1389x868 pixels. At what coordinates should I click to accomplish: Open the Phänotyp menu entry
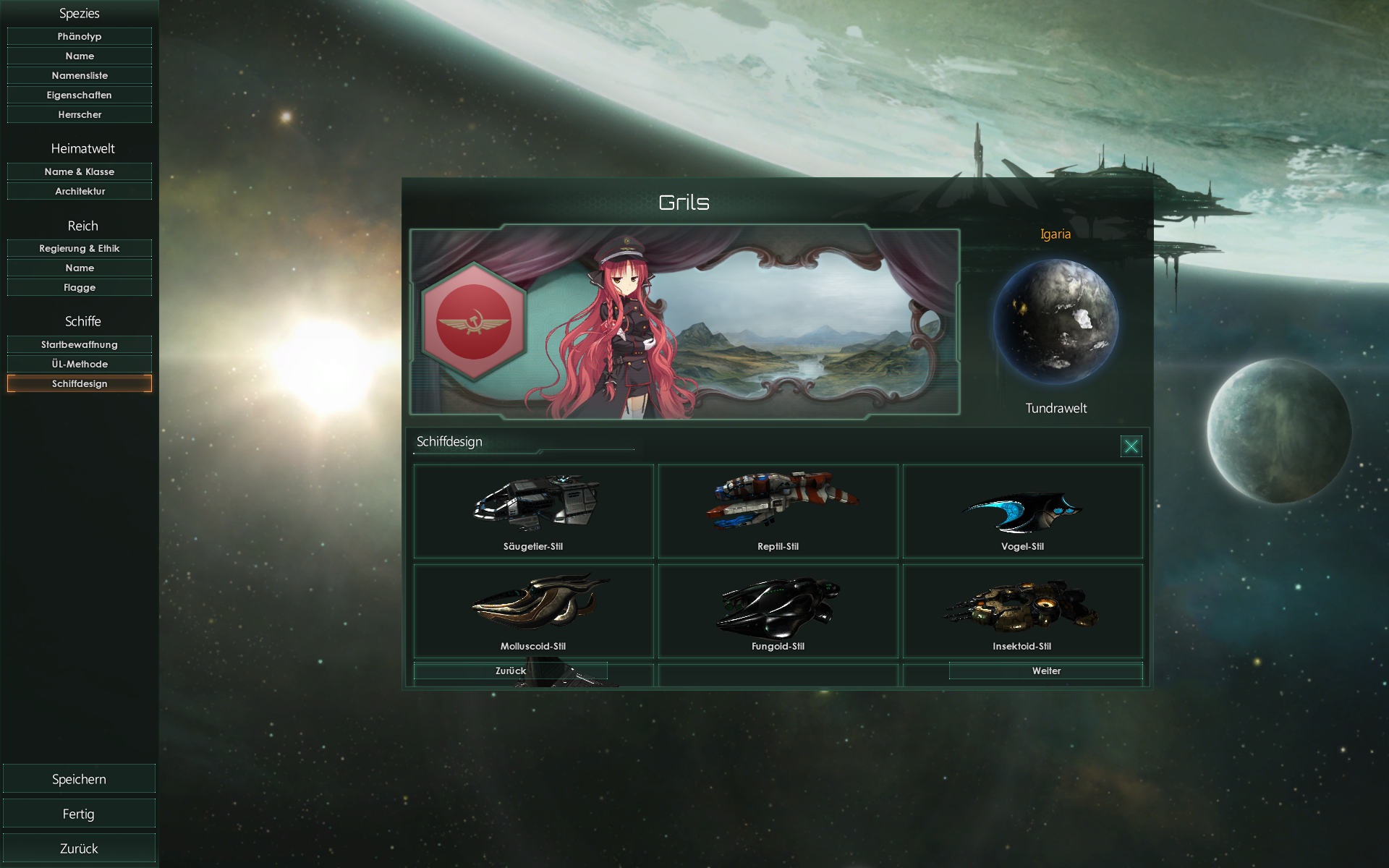[x=80, y=36]
